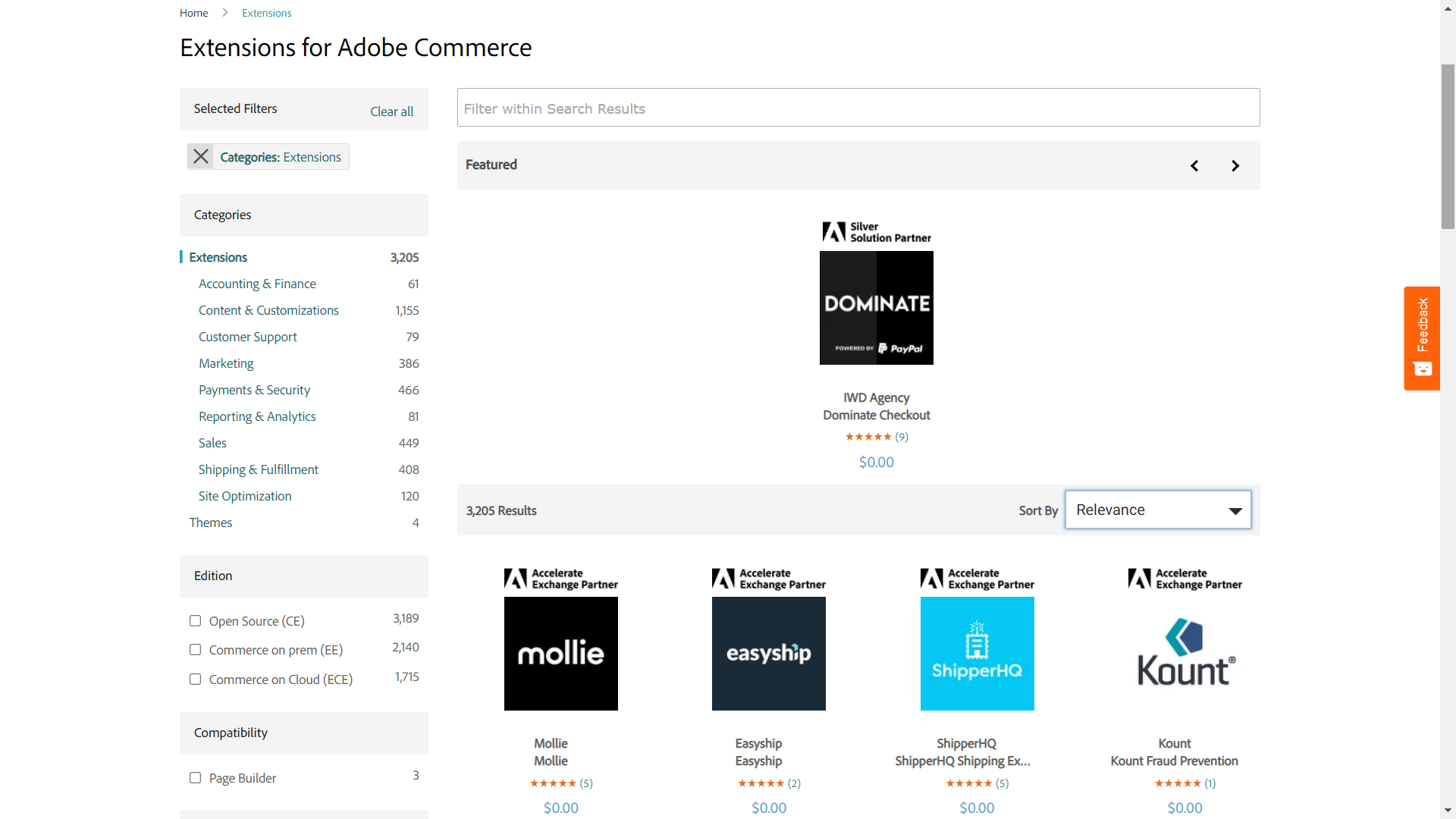1456x819 pixels.
Task: Filter by Shipping & Fulfillment category
Action: 258,469
